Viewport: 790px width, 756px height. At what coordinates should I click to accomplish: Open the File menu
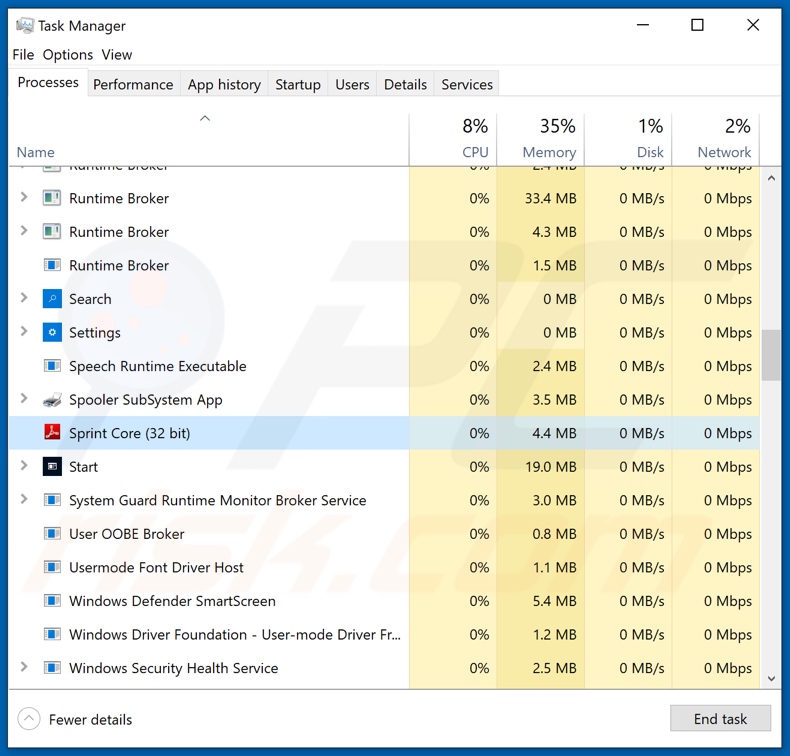23,54
